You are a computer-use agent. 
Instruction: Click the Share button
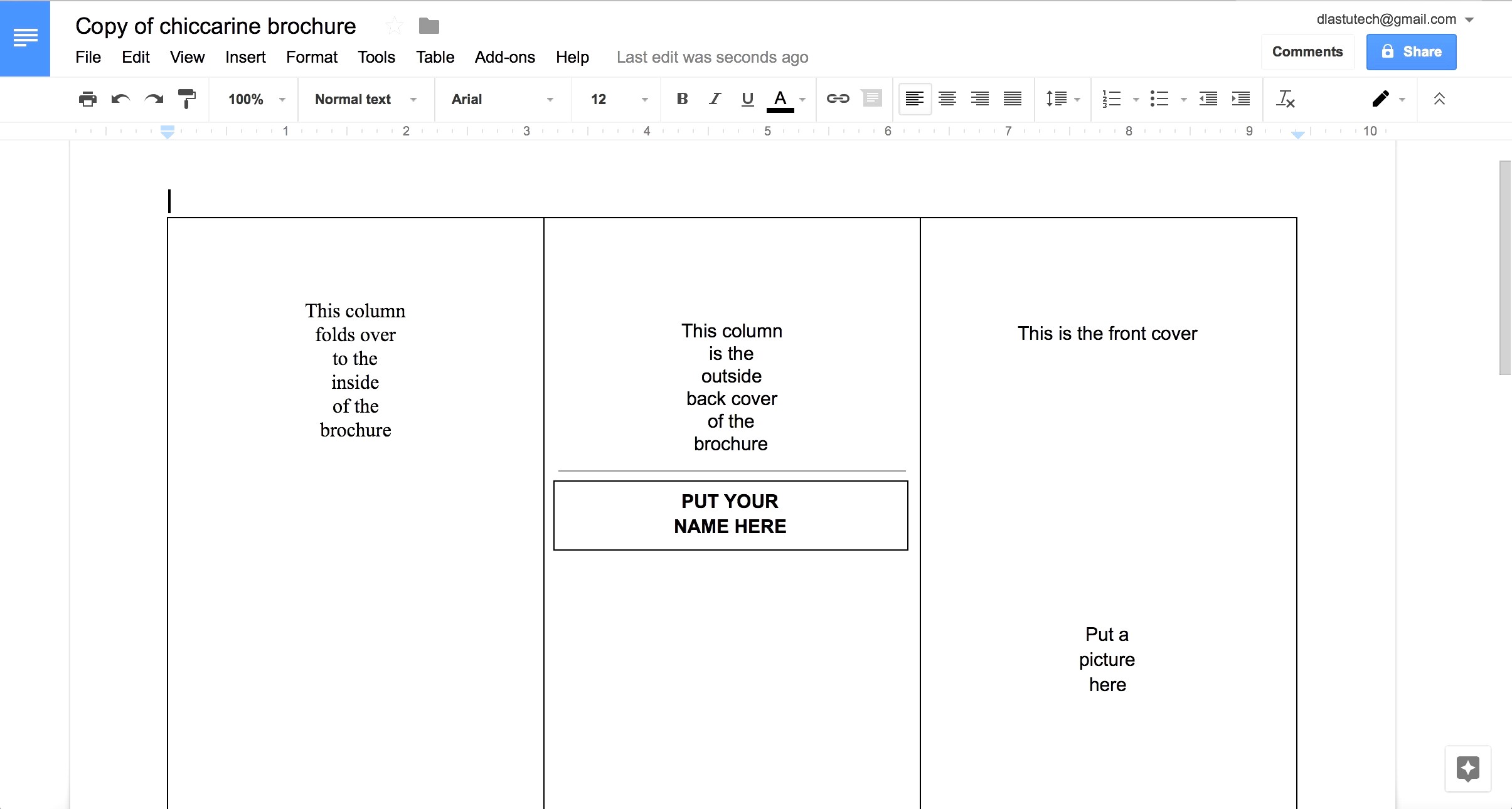click(1410, 51)
